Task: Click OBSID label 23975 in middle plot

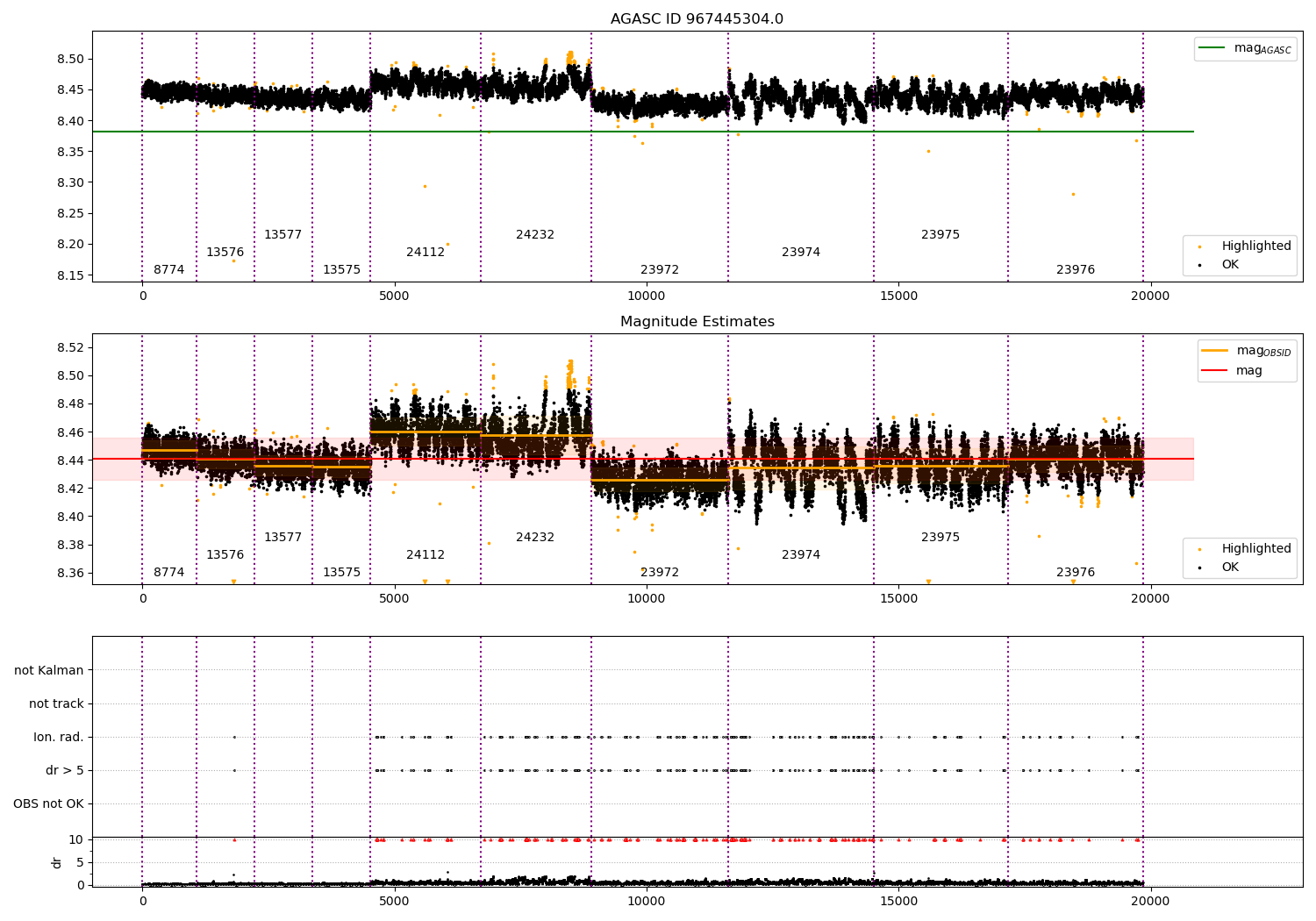Action: (x=941, y=538)
